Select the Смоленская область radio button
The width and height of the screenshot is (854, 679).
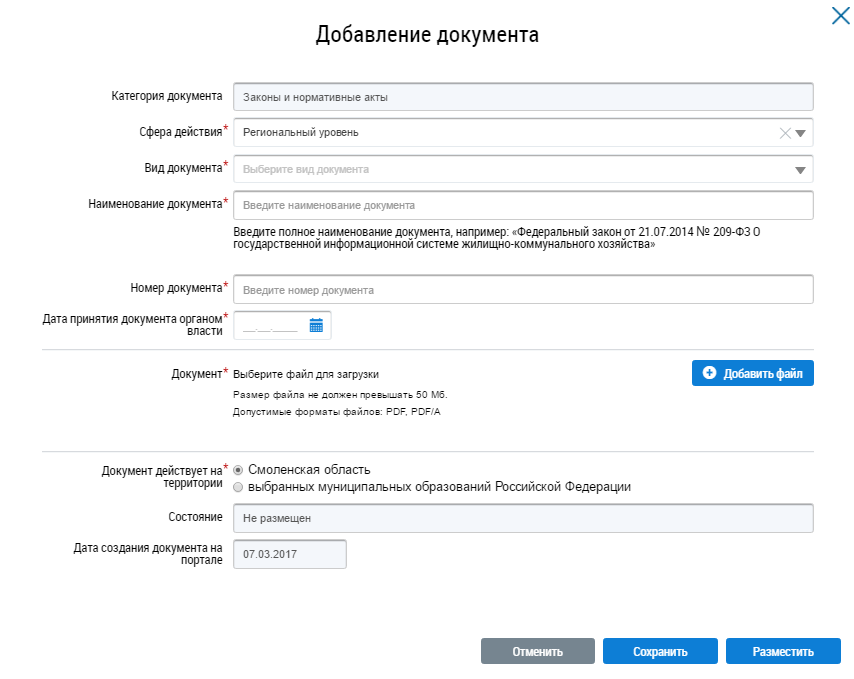[238, 470]
